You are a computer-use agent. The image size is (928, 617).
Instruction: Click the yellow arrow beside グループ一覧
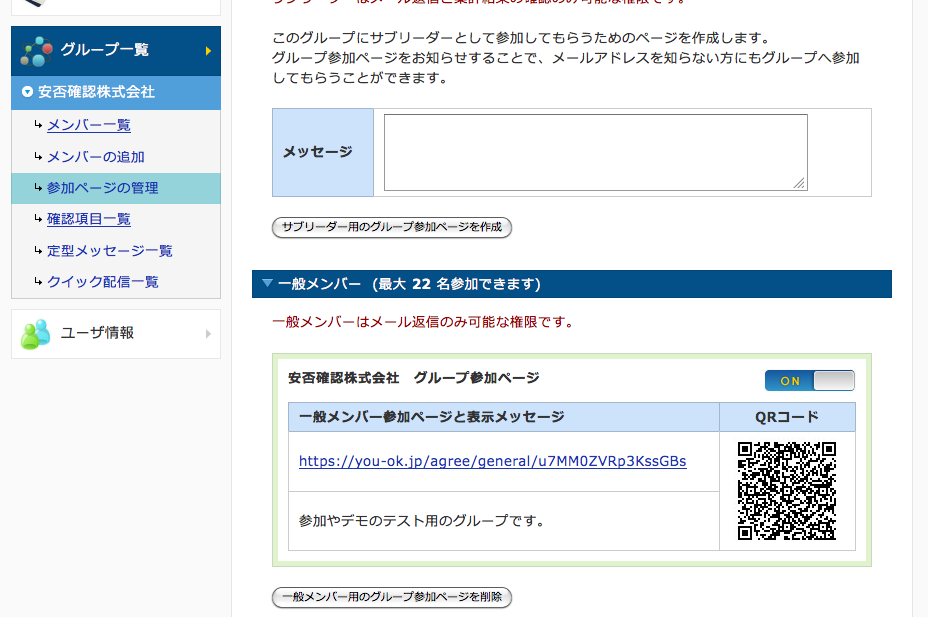(x=208, y=51)
